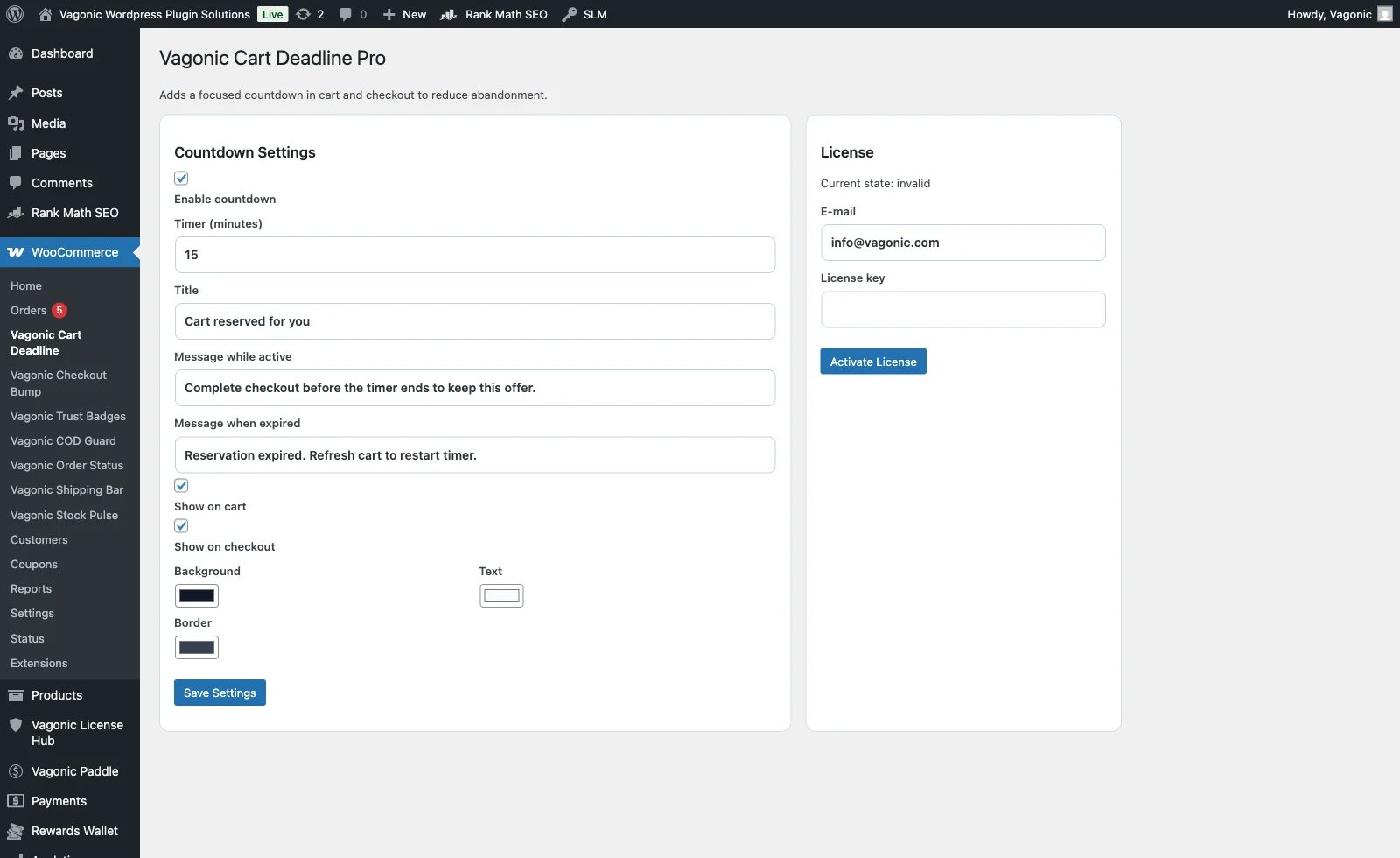This screenshot has height=858, width=1400.
Task: Open Vagonic Order Status submenu item
Action: coord(67,466)
